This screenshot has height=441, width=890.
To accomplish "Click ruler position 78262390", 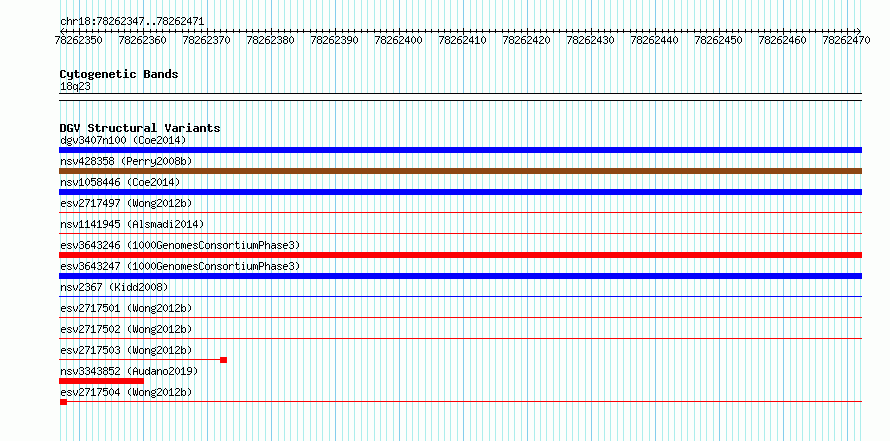I will [x=334, y=40].
